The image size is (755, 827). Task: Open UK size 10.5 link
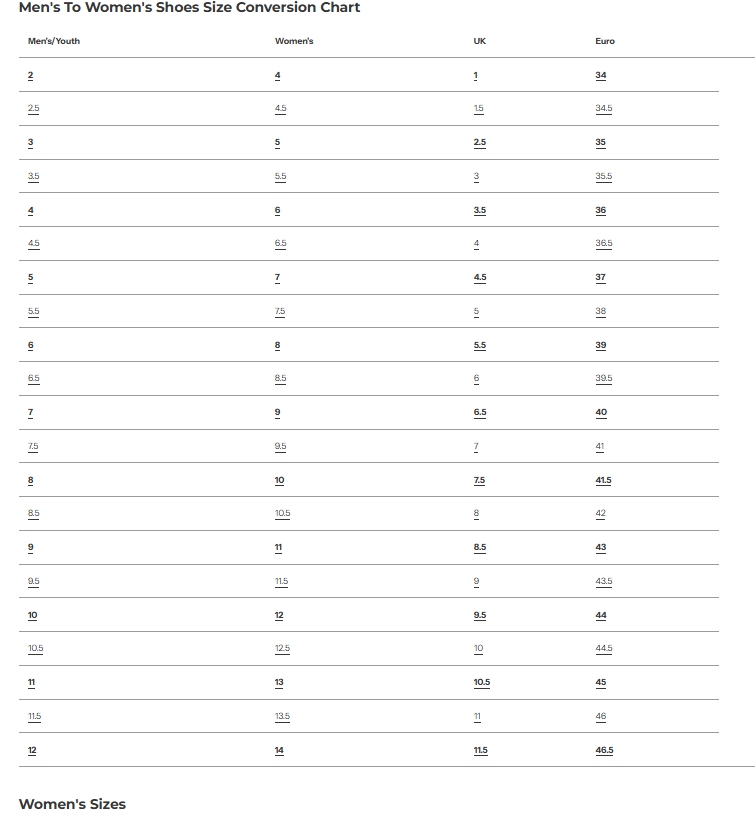[482, 683]
